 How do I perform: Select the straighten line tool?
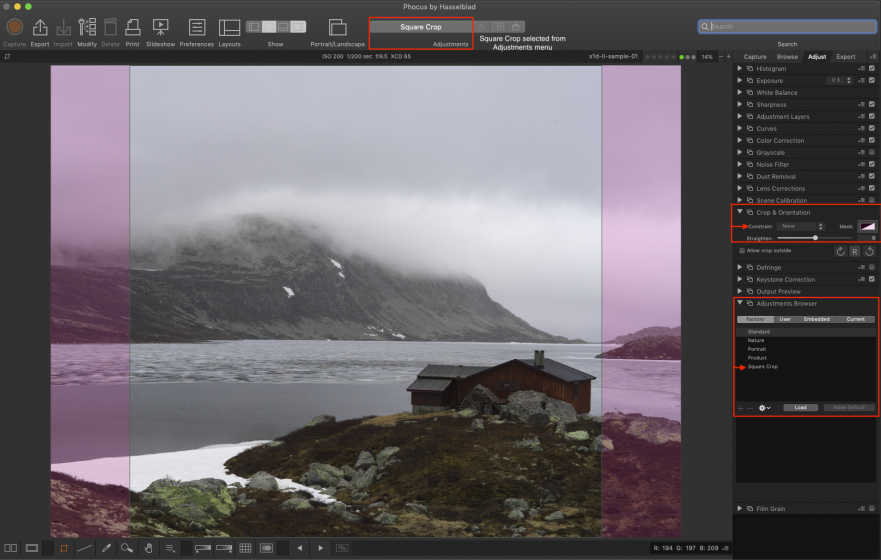(x=84, y=548)
